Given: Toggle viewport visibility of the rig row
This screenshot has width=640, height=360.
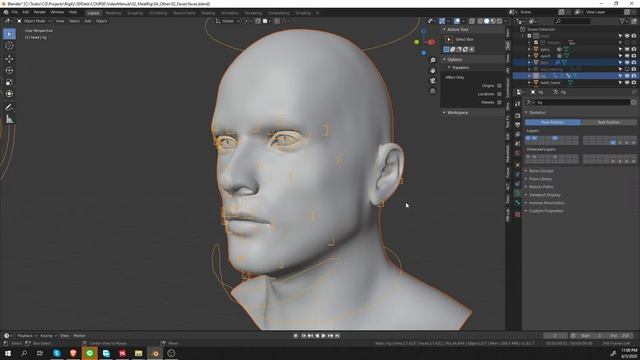Looking at the screenshot, I should coord(627,76).
